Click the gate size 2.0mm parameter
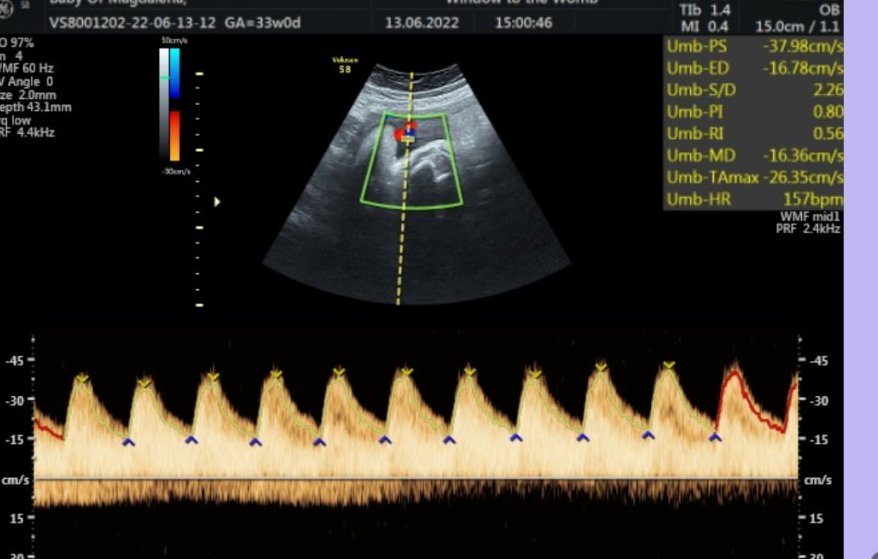 28,95
